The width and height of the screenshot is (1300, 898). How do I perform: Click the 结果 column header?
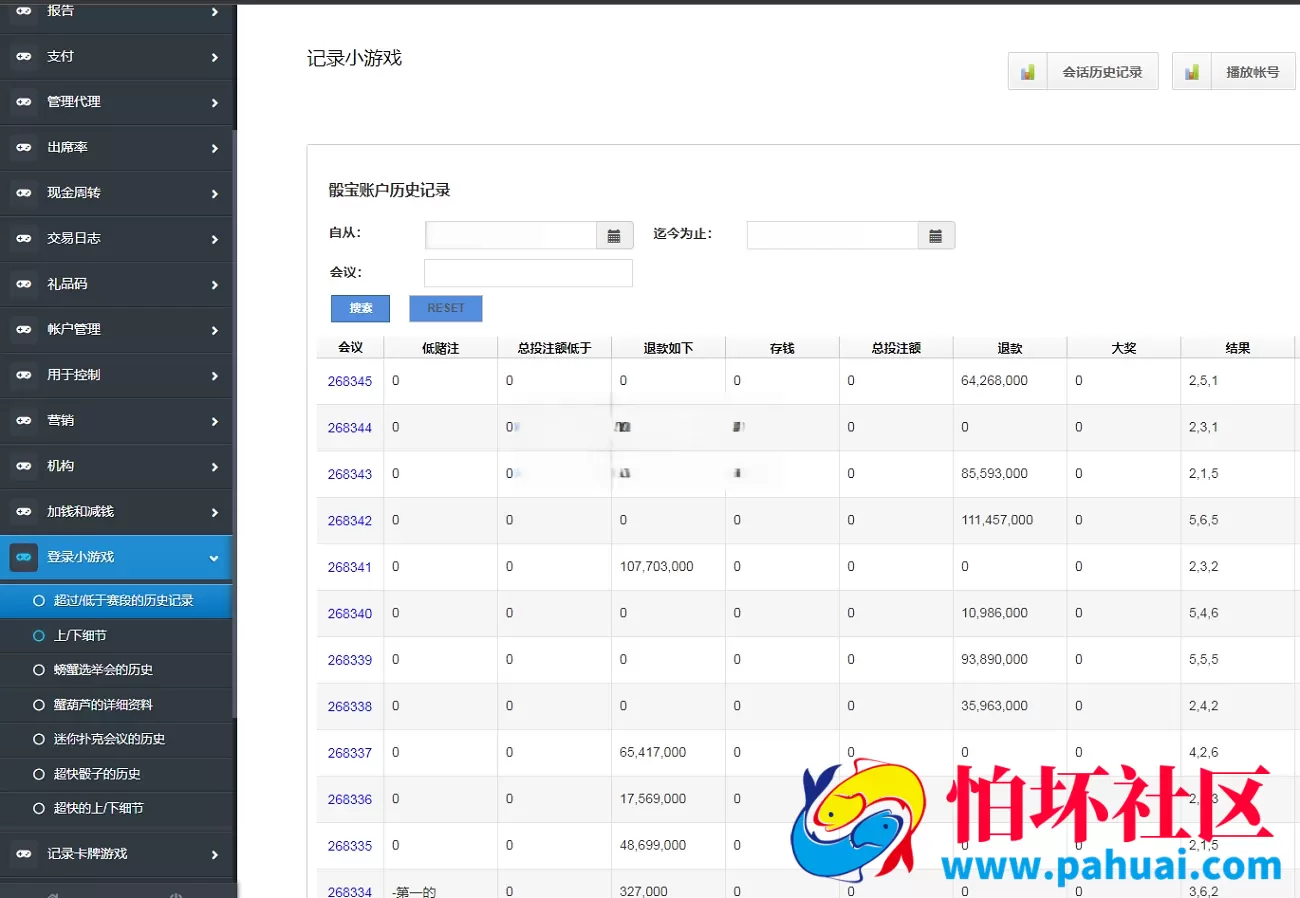(x=1238, y=348)
